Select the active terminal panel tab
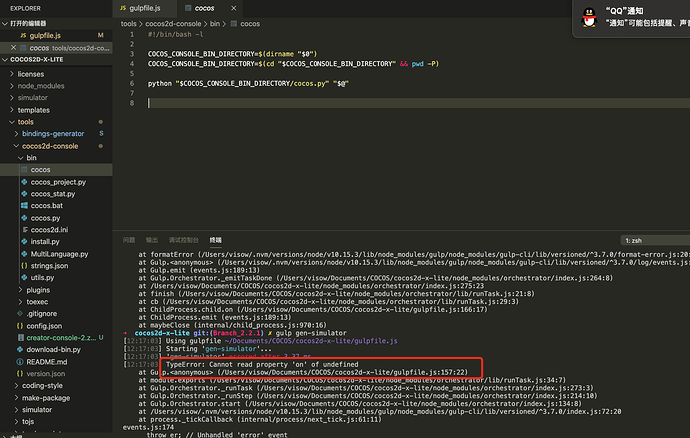690x438 pixels. [216, 240]
